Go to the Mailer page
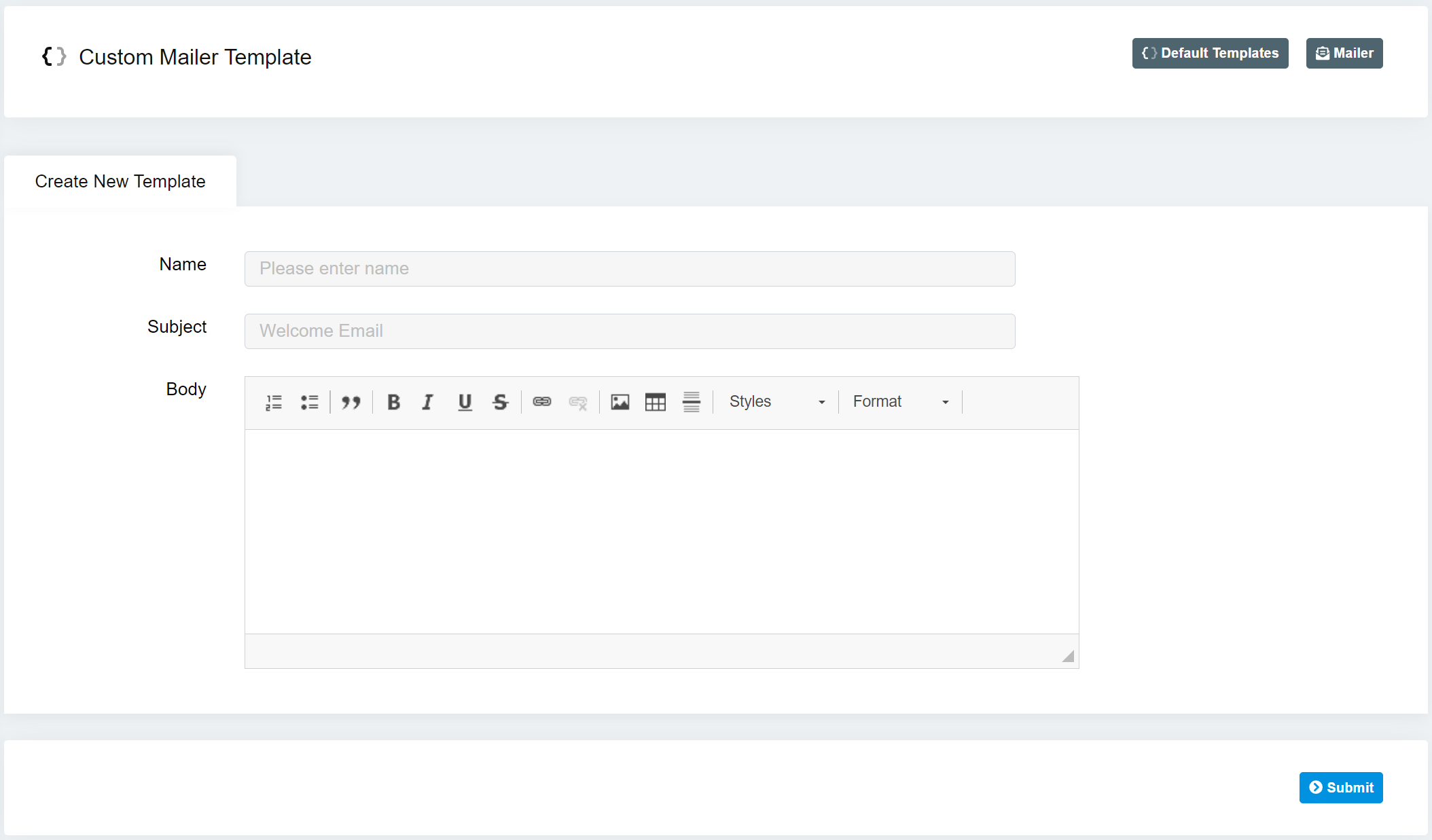Screen dimensions: 1432x840 click(1344, 53)
